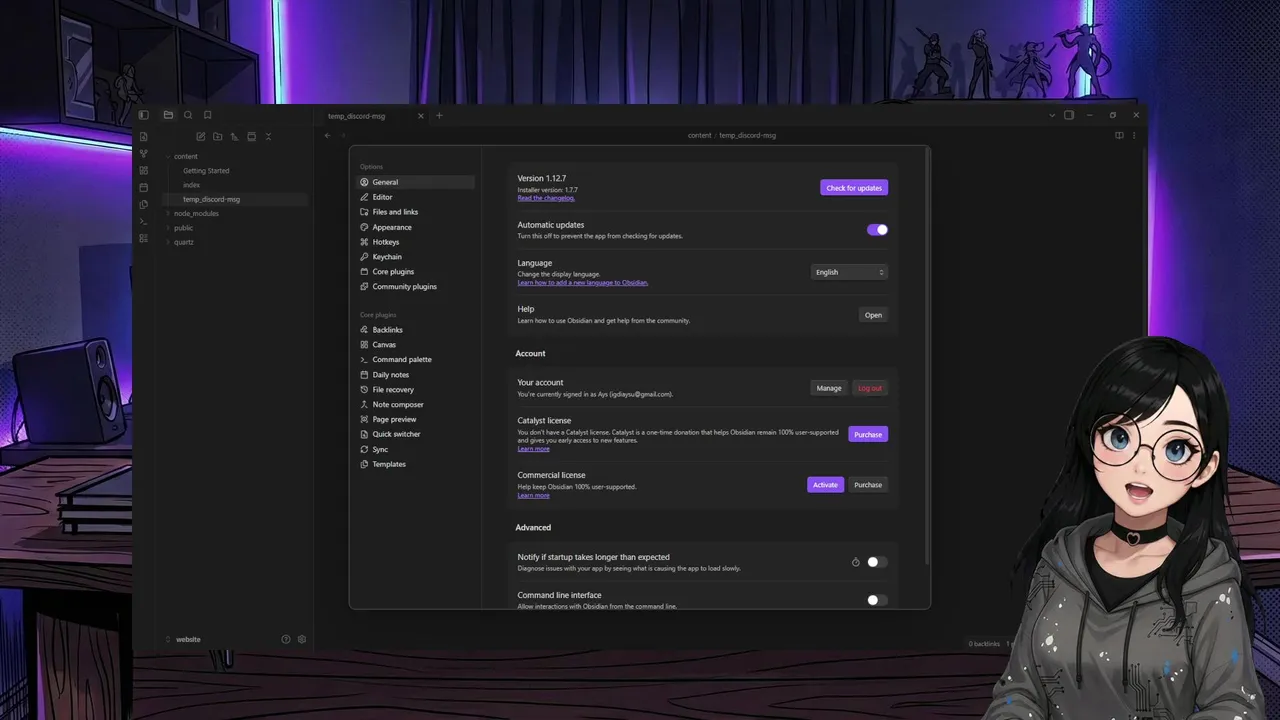Open the bookmarks tab icon
1280x720 pixels.
tap(208, 115)
